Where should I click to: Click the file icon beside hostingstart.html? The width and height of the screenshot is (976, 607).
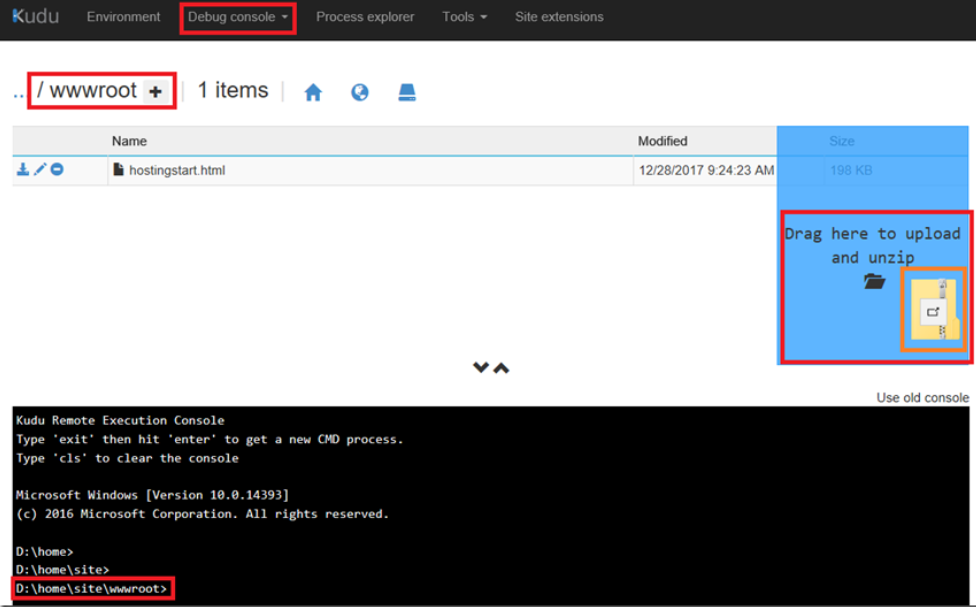(118, 169)
